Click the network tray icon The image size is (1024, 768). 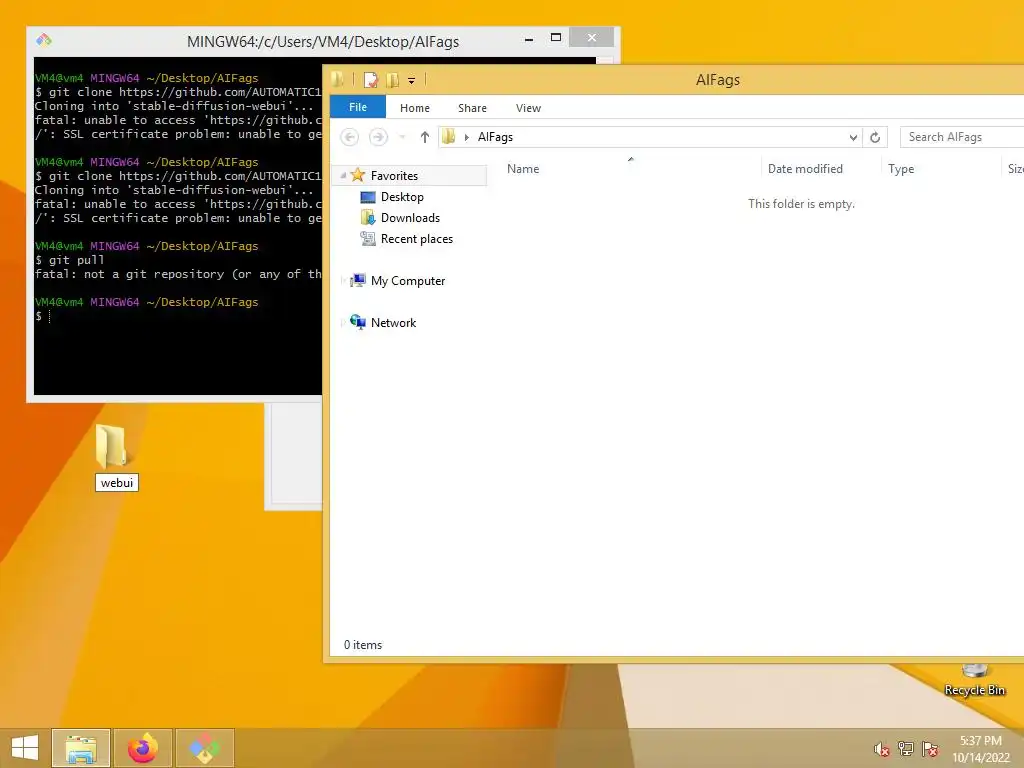(906, 749)
